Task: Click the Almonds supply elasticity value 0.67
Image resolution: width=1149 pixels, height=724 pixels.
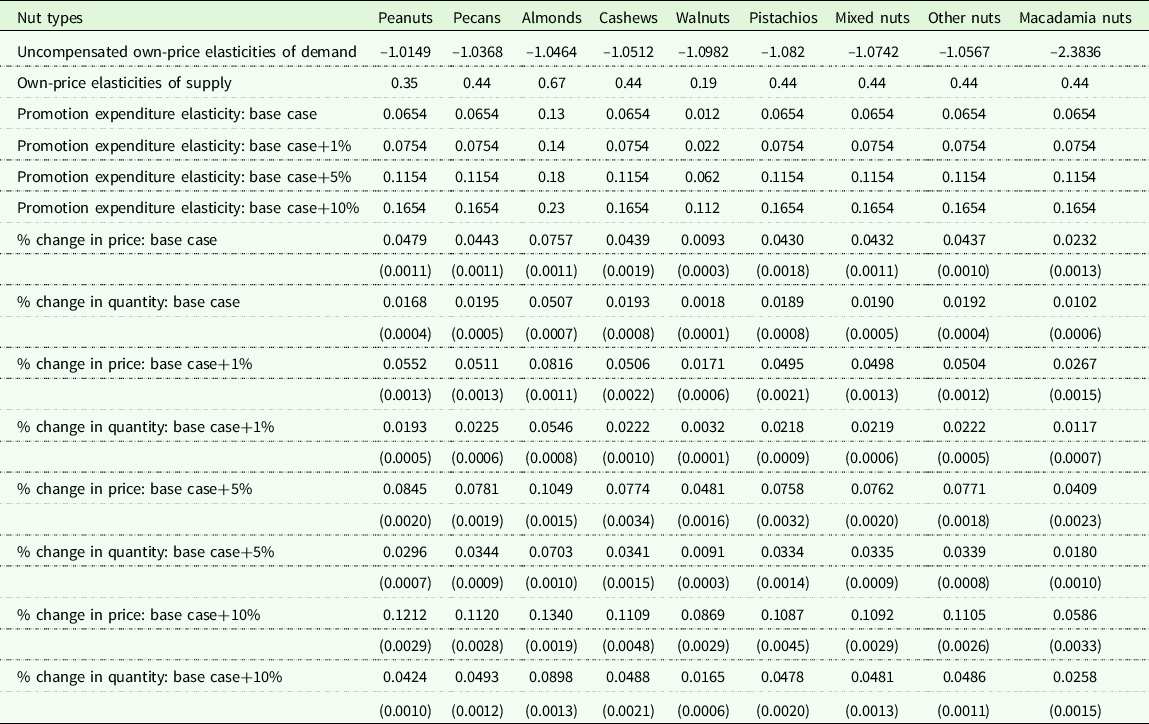Action: point(551,83)
